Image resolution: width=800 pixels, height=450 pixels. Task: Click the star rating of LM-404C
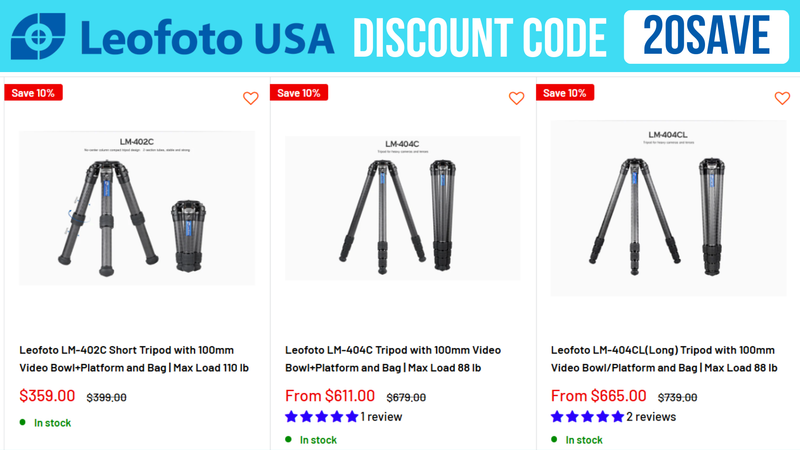click(x=321, y=417)
